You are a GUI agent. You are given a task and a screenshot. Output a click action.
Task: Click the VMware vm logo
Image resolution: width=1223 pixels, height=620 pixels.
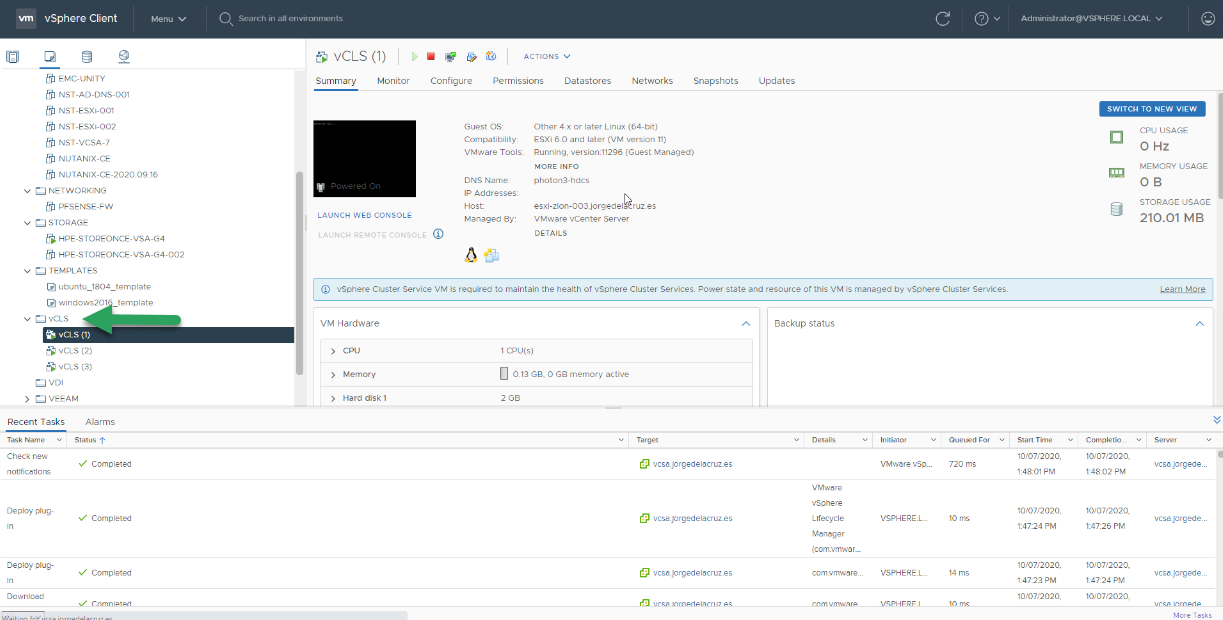tap(26, 18)
